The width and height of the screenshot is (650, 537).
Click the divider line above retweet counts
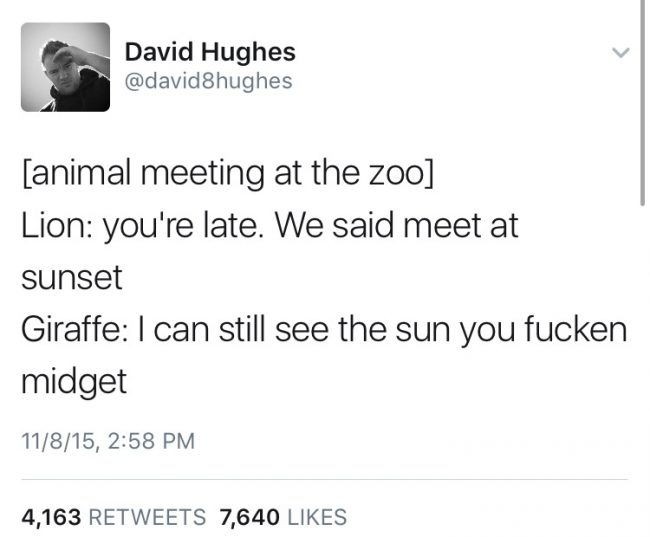click(x=325, y=480)
